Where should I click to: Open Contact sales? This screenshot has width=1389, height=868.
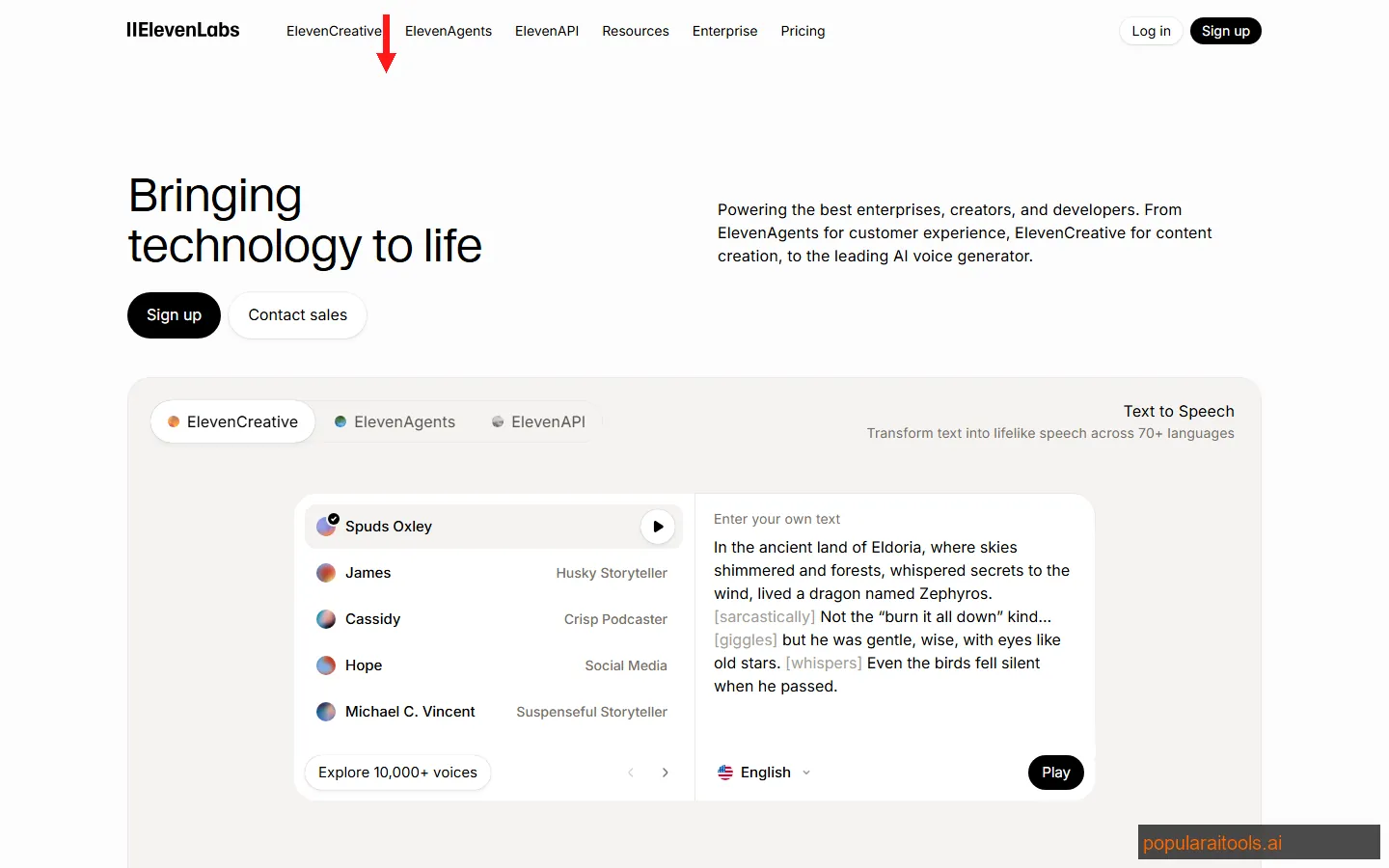coord(297,315)
